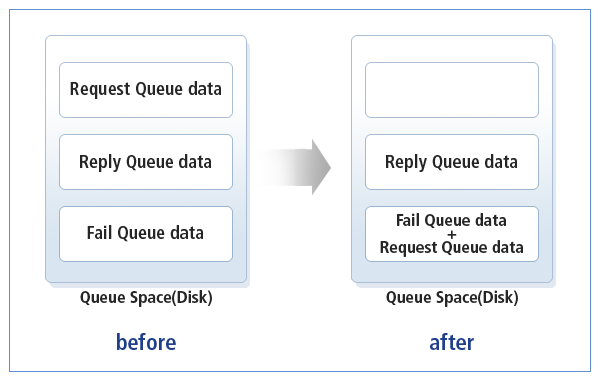600x381 pixels.
Task: Click word "Request" in before panel's top box
Action: (100, 89)
